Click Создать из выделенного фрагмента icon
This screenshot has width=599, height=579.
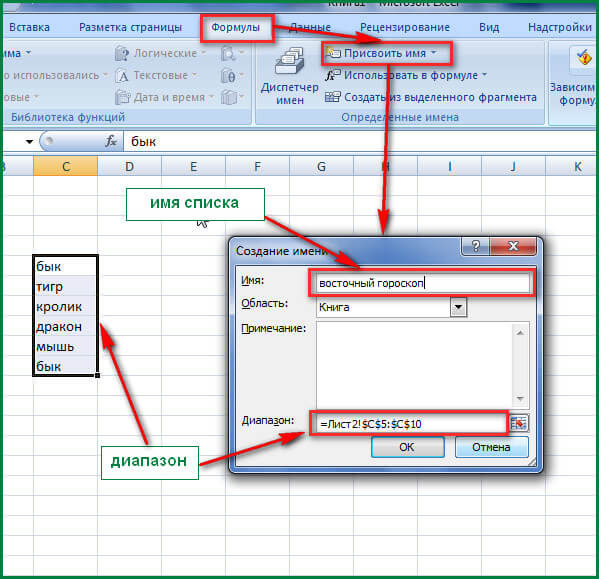coord(332,97)
